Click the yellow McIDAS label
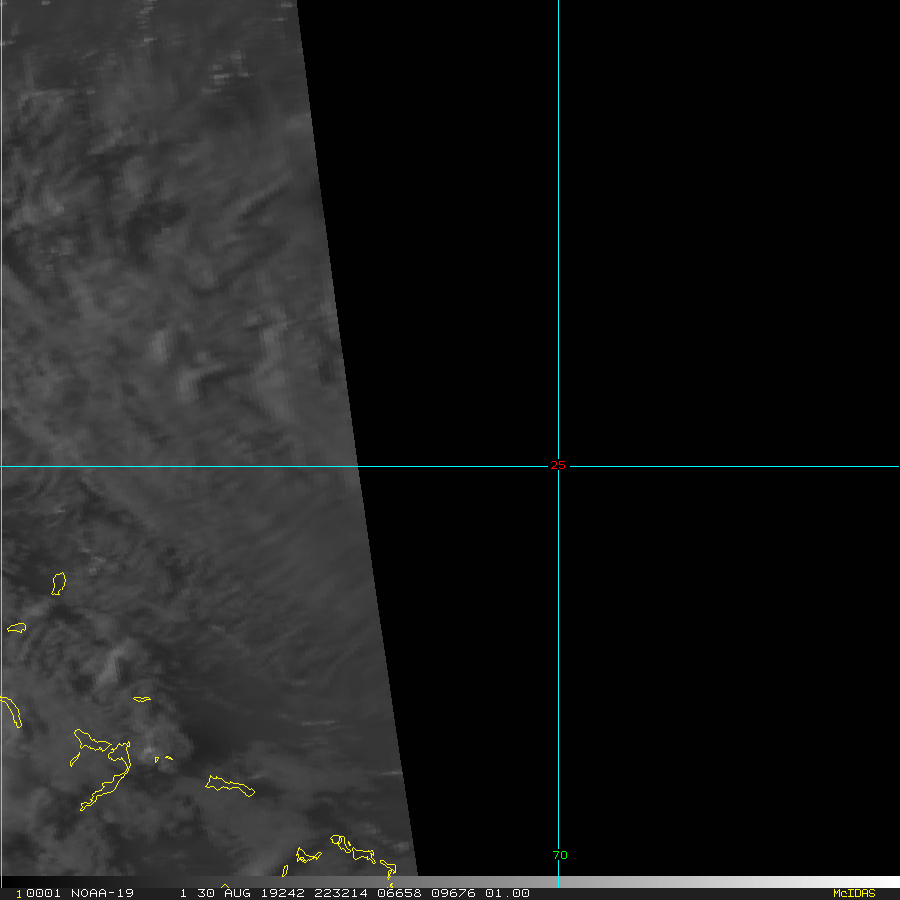Image resolution: width=900 pixels, height=900 pixels. 853,893
